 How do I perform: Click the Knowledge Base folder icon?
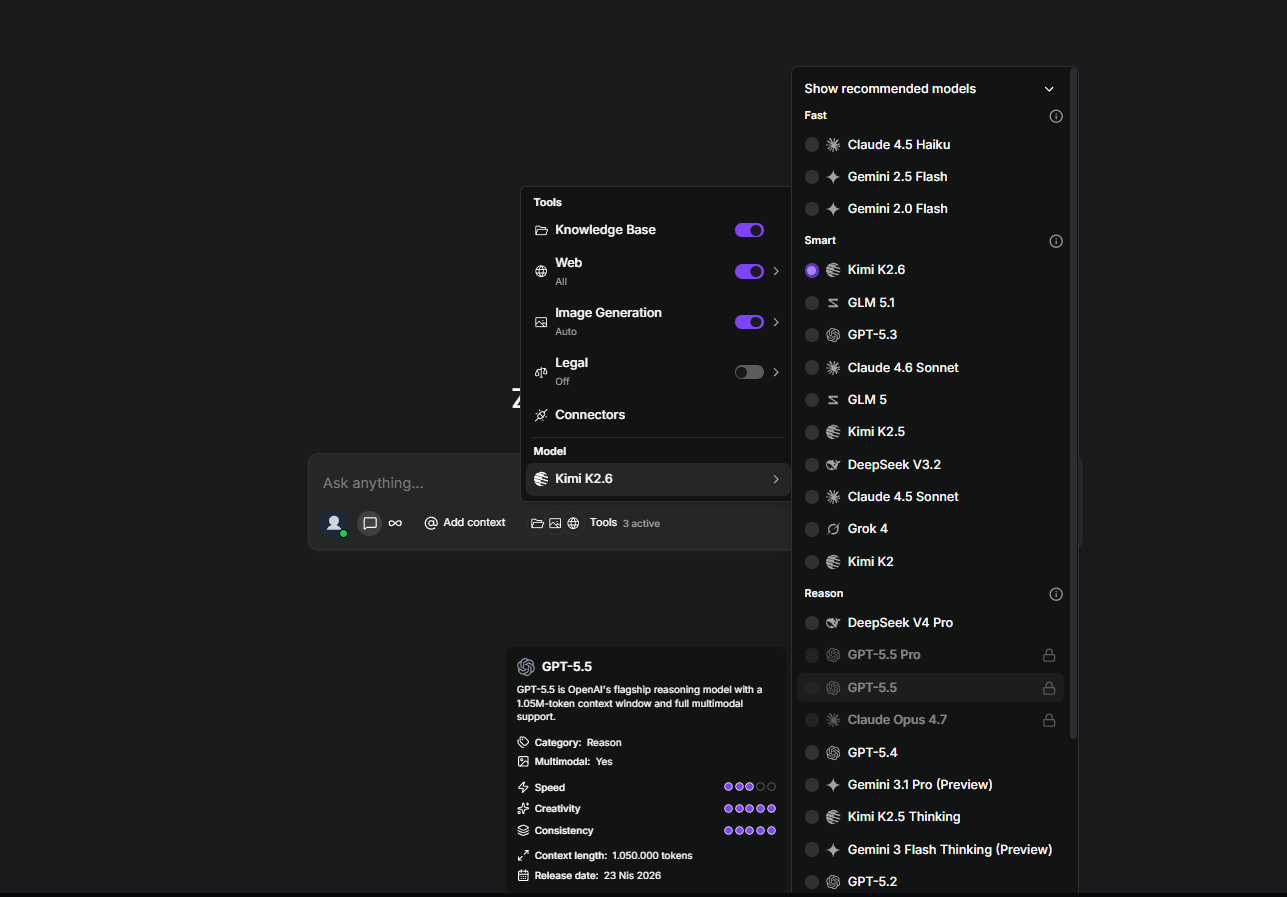pyautogui.click(x=541, y=230)
